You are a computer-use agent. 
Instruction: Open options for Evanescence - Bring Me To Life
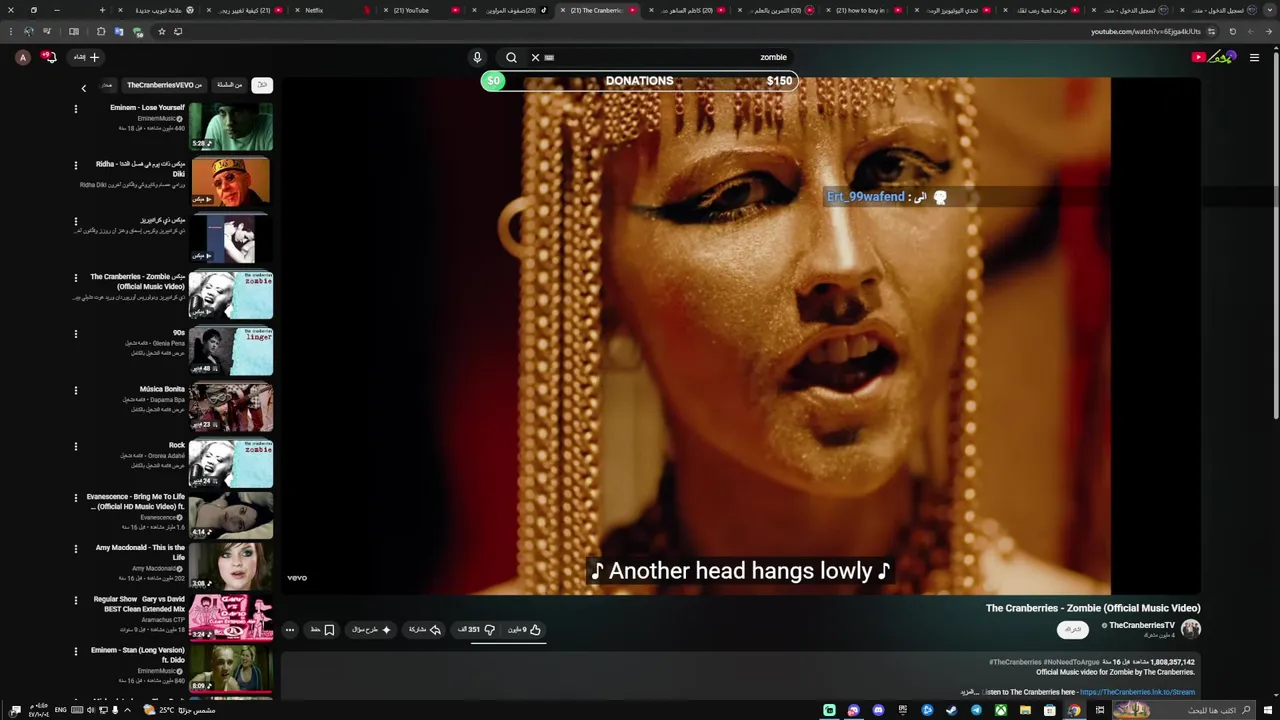click(x=75, y=498)
